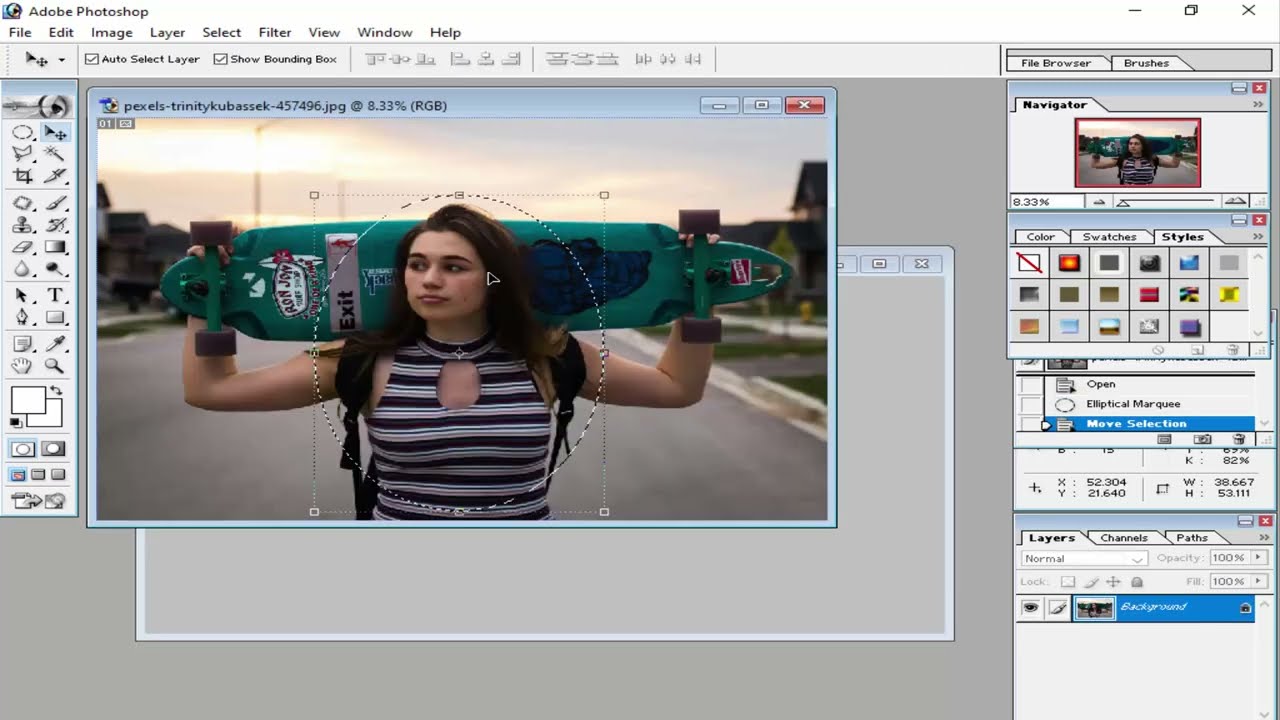The image size is (1280, 720).
Task: Select Standard Screen Mode button
Action: (18, 475)
